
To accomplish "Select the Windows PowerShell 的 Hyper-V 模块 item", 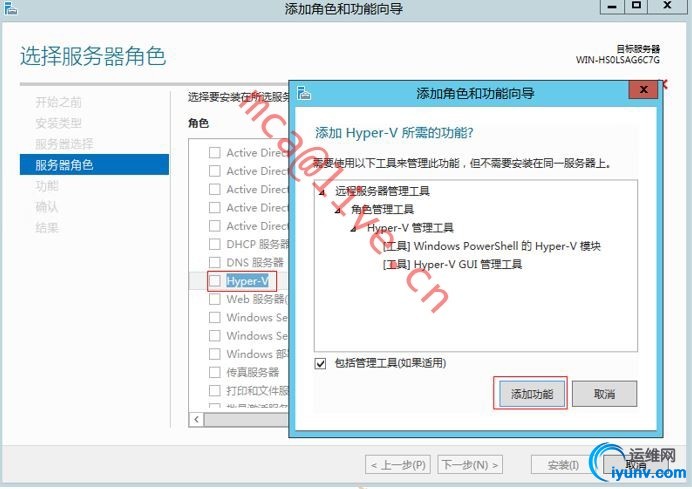I will pyautogui.click(x=492, y=246).
